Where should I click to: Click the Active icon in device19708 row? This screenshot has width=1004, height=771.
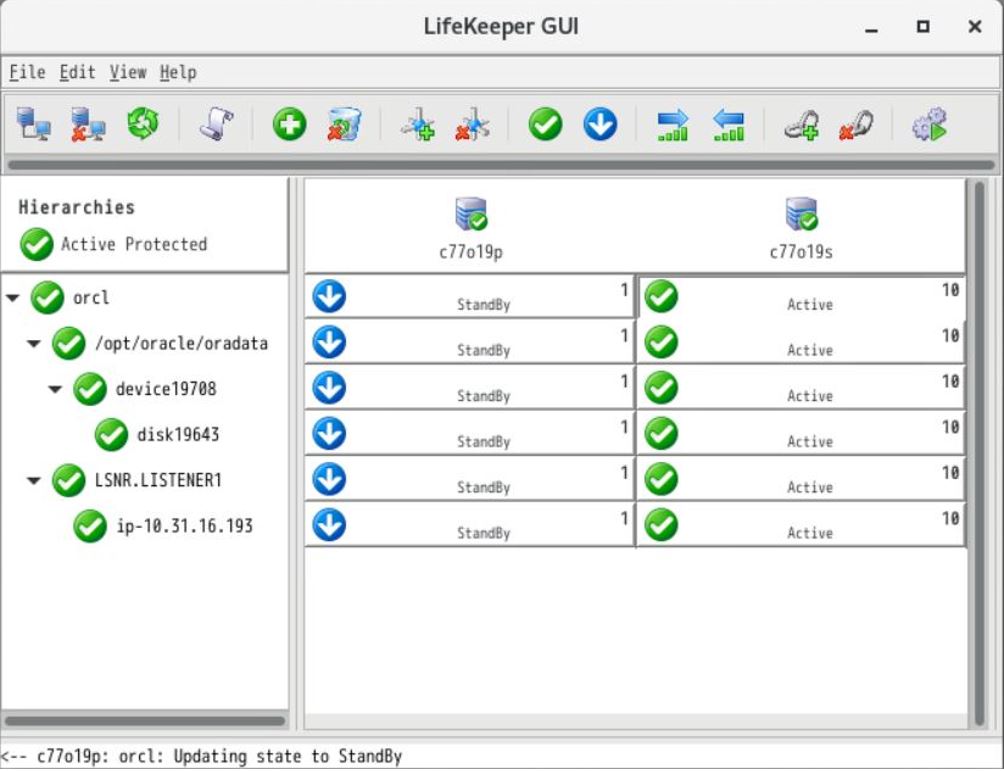(x=661, y=388)
